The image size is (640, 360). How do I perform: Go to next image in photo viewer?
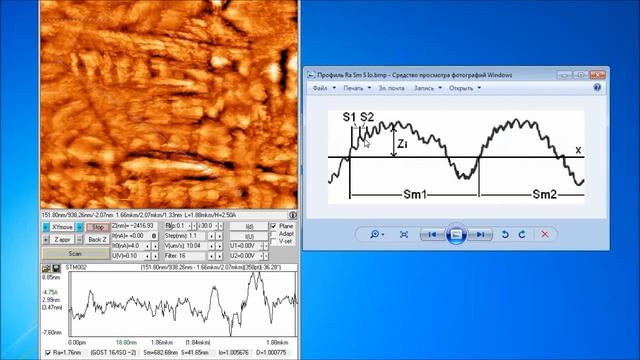(x=480, y=234)
